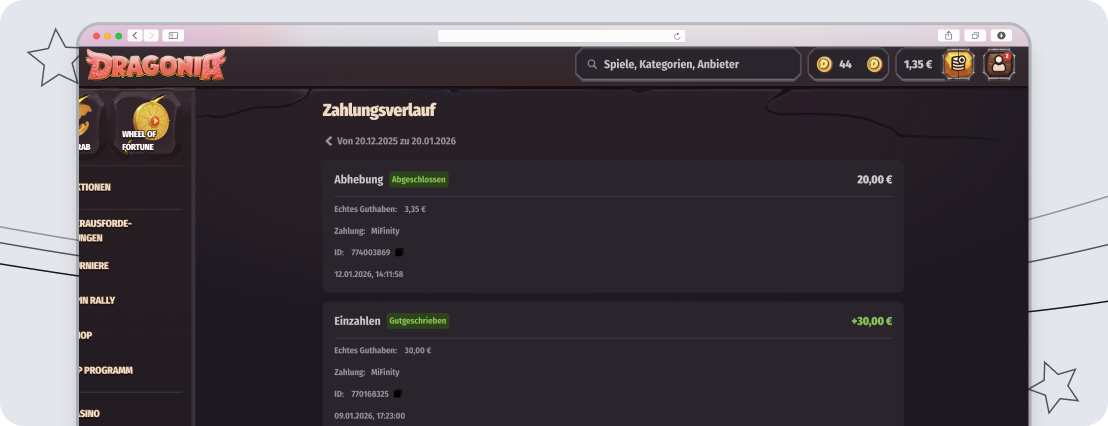Click the right gold coin icon after 44
Viewport: 1108px width, 426px height.
tap(874, 64)
